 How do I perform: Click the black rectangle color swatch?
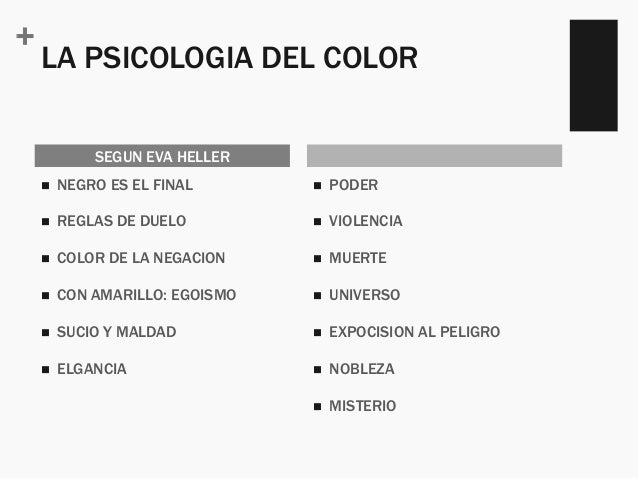(x=593, y=75)
